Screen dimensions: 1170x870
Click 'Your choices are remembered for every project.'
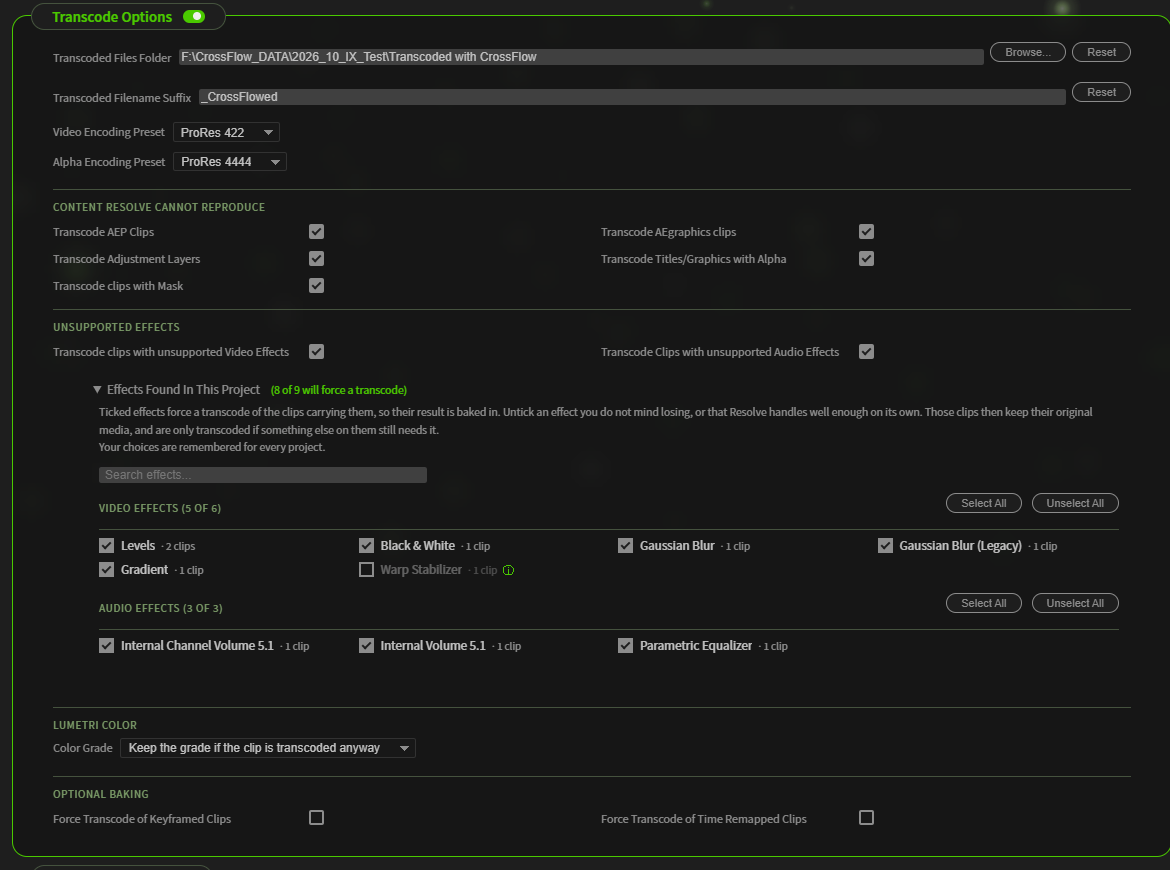[212, 447]
